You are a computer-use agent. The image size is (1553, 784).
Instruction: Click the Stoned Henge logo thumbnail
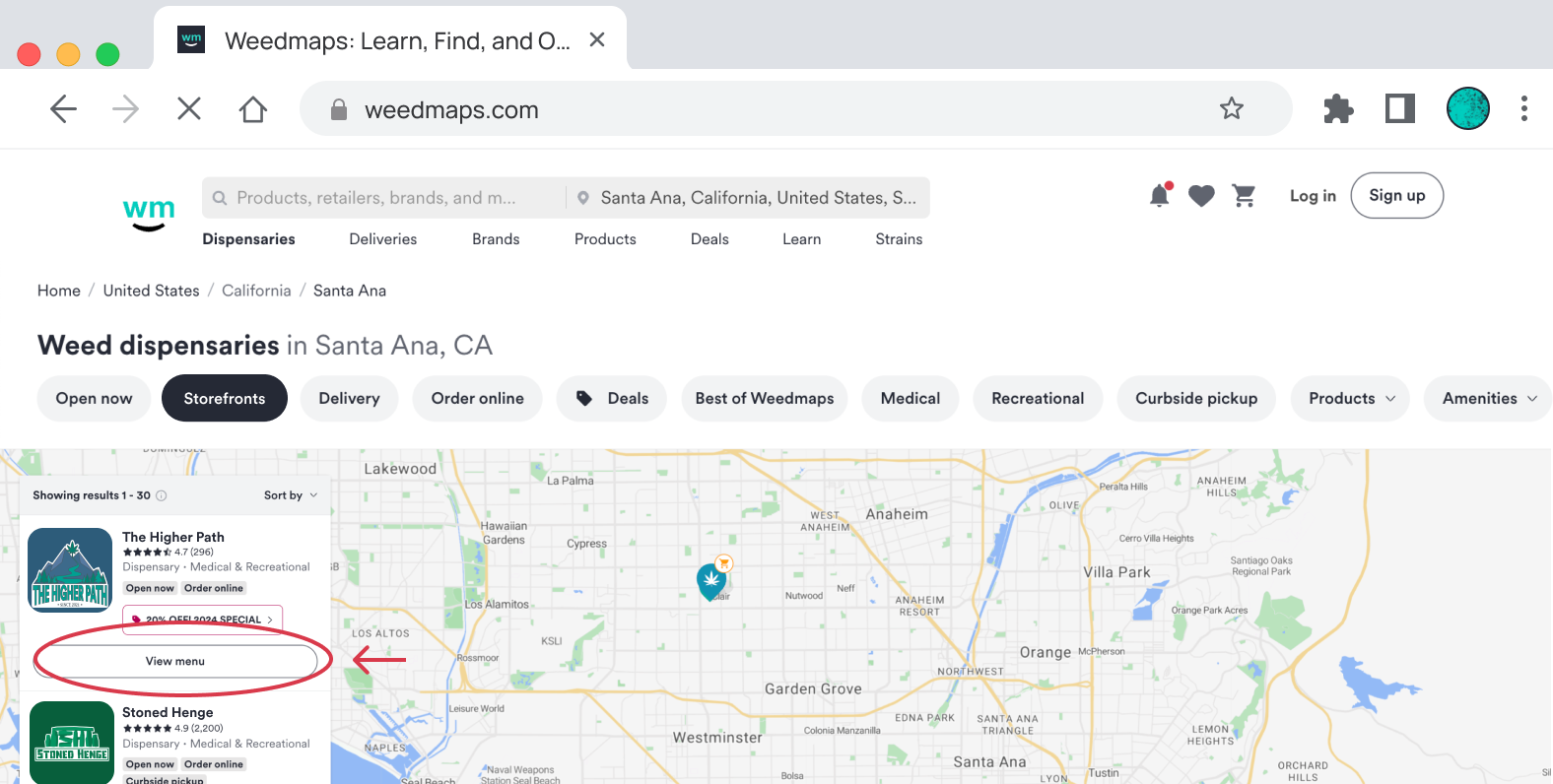tap(72, 743)
